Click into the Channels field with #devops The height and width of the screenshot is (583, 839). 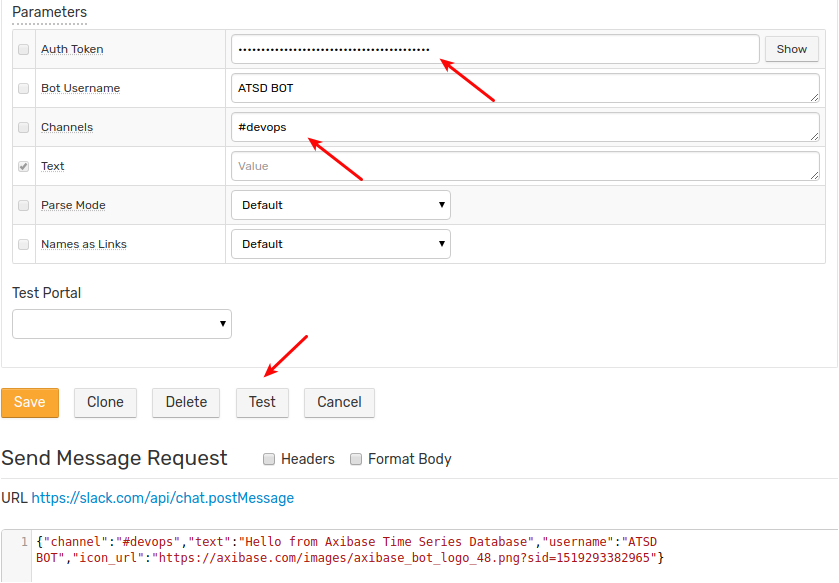525,127
